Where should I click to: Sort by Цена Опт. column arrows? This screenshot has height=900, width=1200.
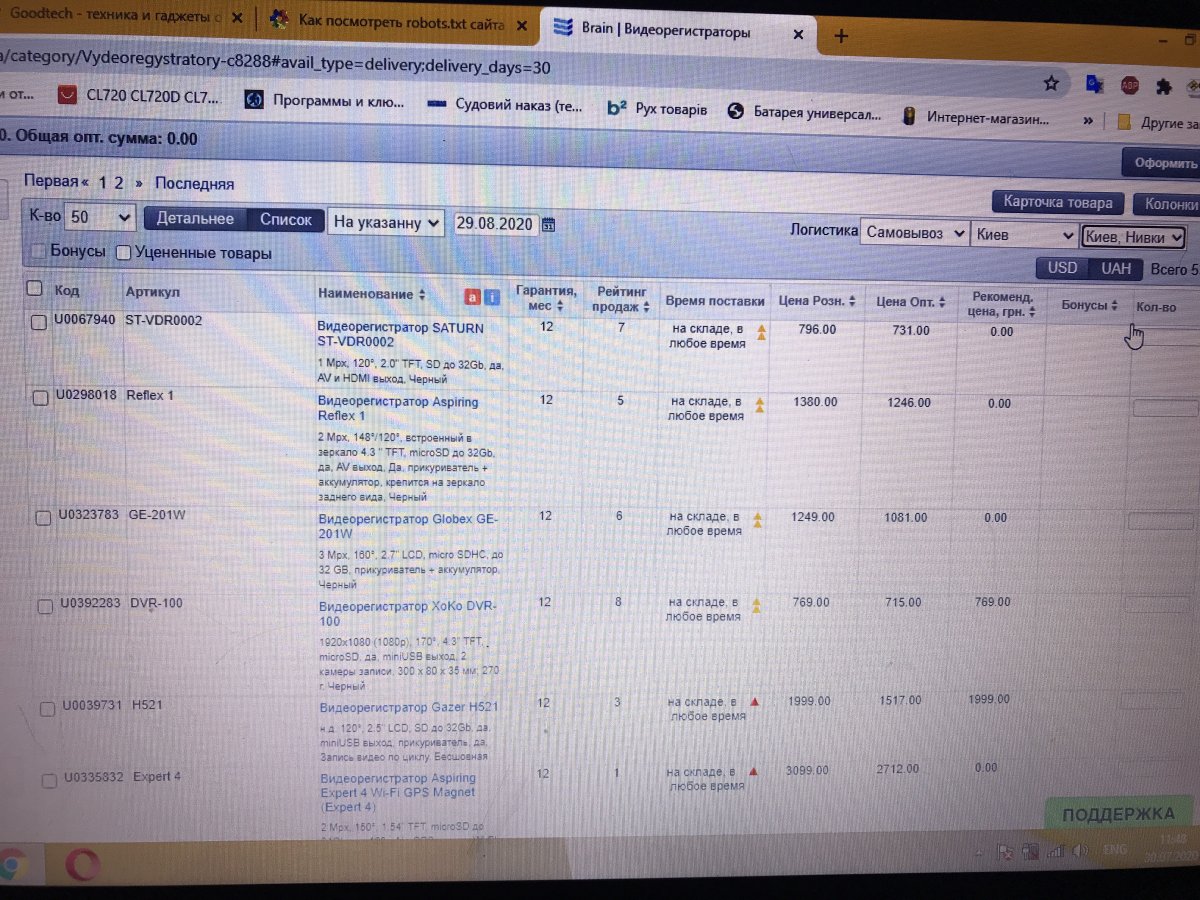click(x=943, y=302)
